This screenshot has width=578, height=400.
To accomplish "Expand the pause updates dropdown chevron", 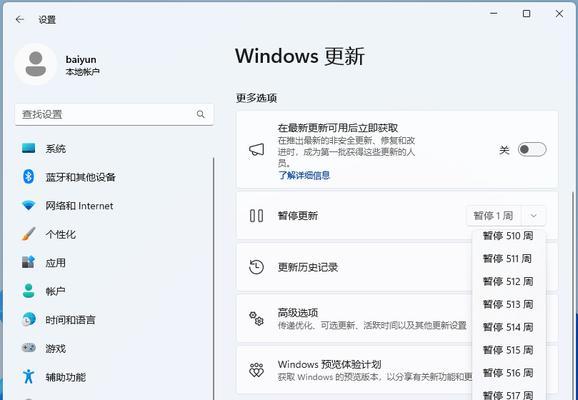I will (x=533, y=216).
